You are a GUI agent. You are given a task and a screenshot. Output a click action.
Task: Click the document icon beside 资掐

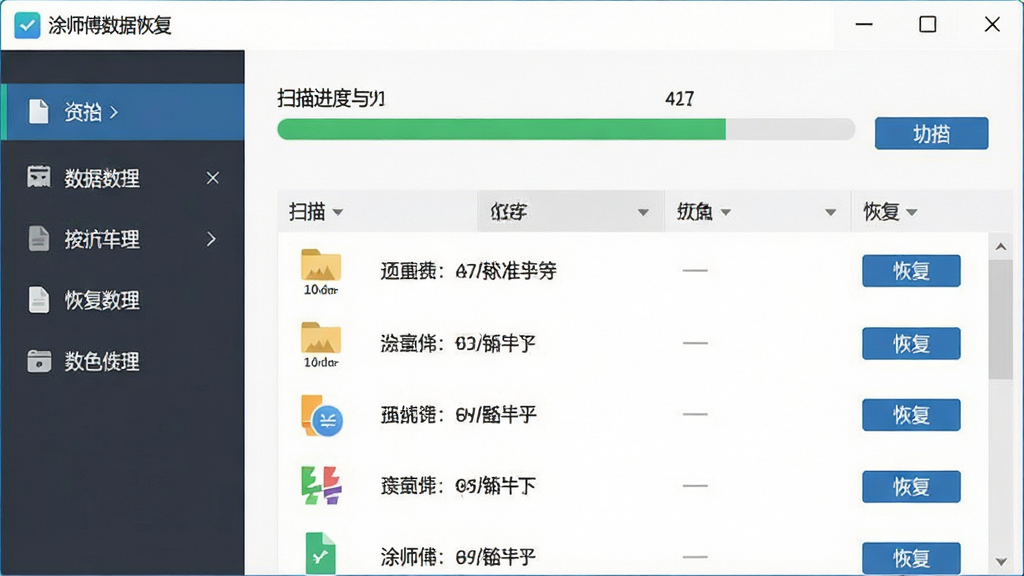39,112
